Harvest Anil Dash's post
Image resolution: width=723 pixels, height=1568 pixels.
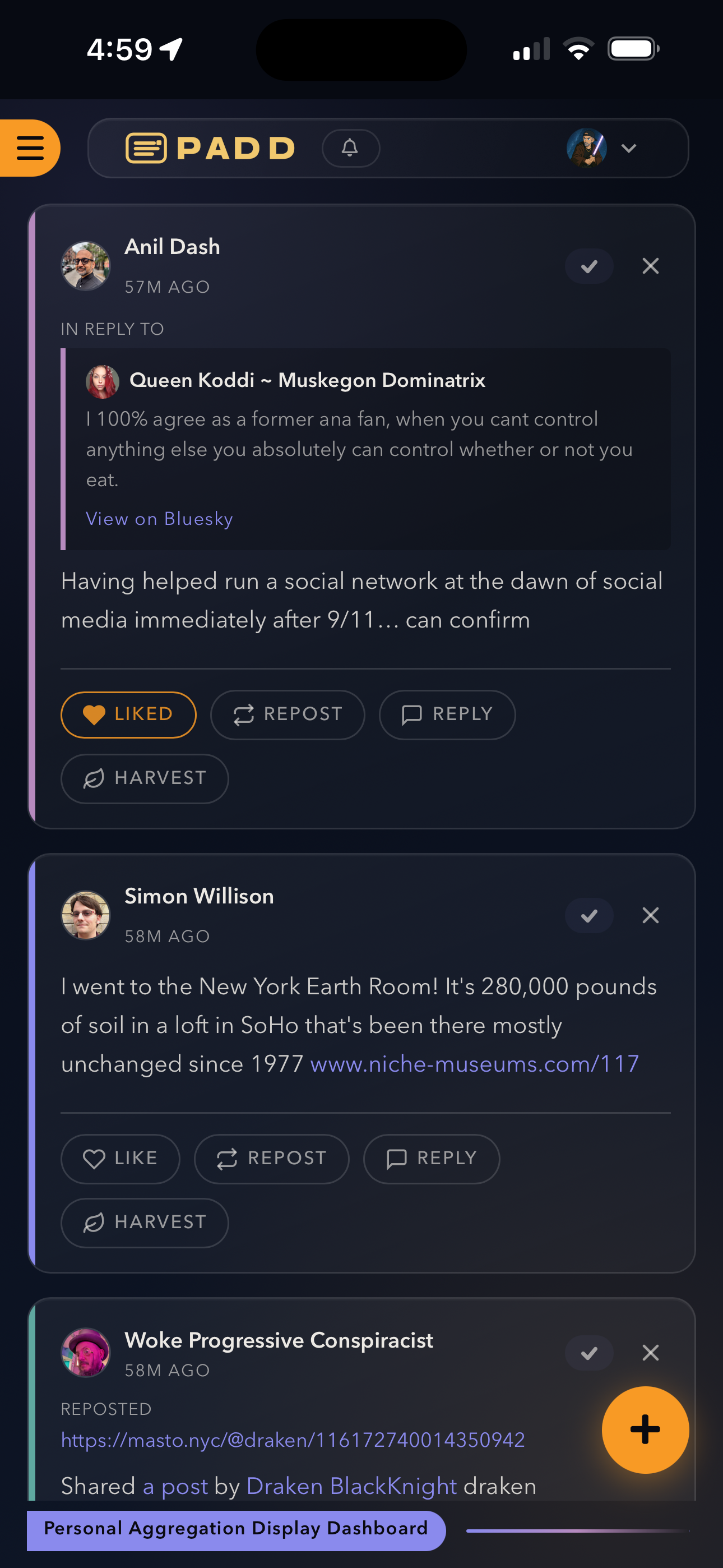click(x=144, y=778)
